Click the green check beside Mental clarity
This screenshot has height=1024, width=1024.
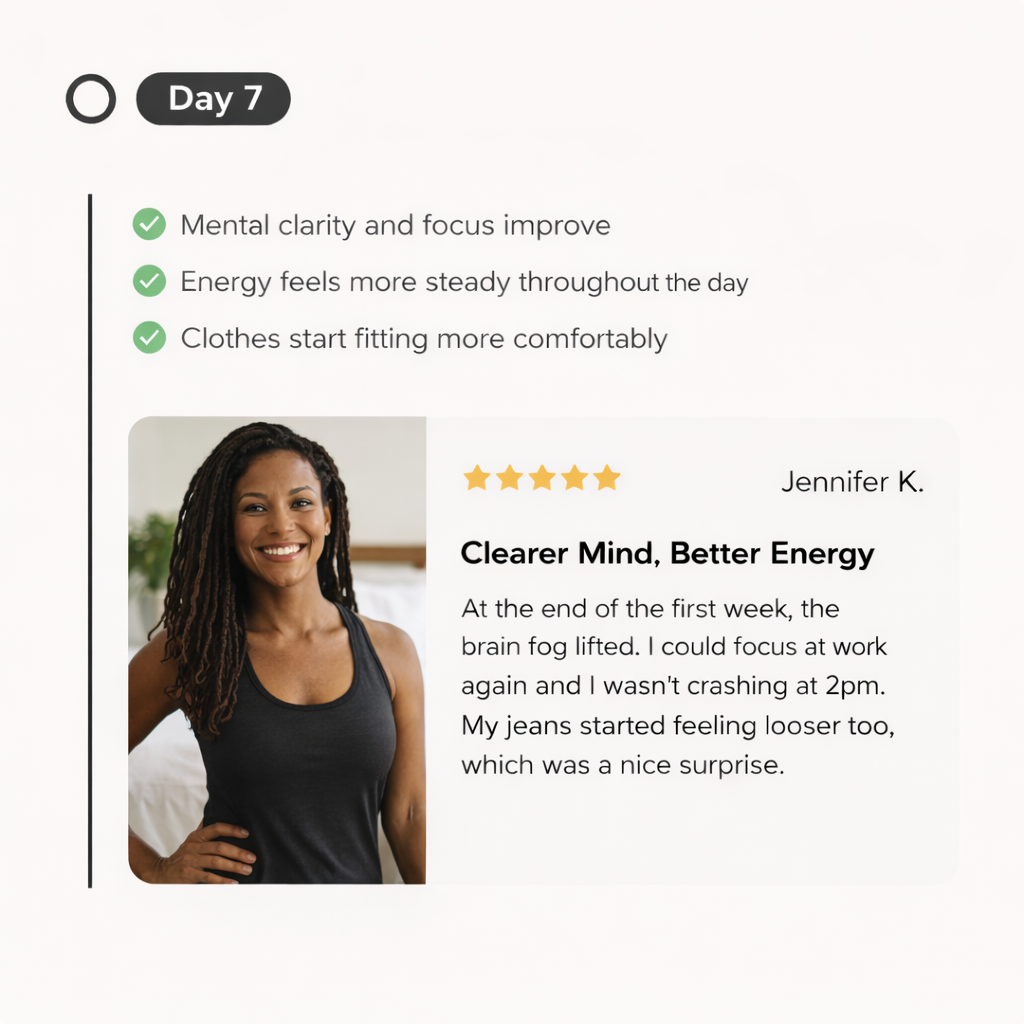(x=150, y=224)
